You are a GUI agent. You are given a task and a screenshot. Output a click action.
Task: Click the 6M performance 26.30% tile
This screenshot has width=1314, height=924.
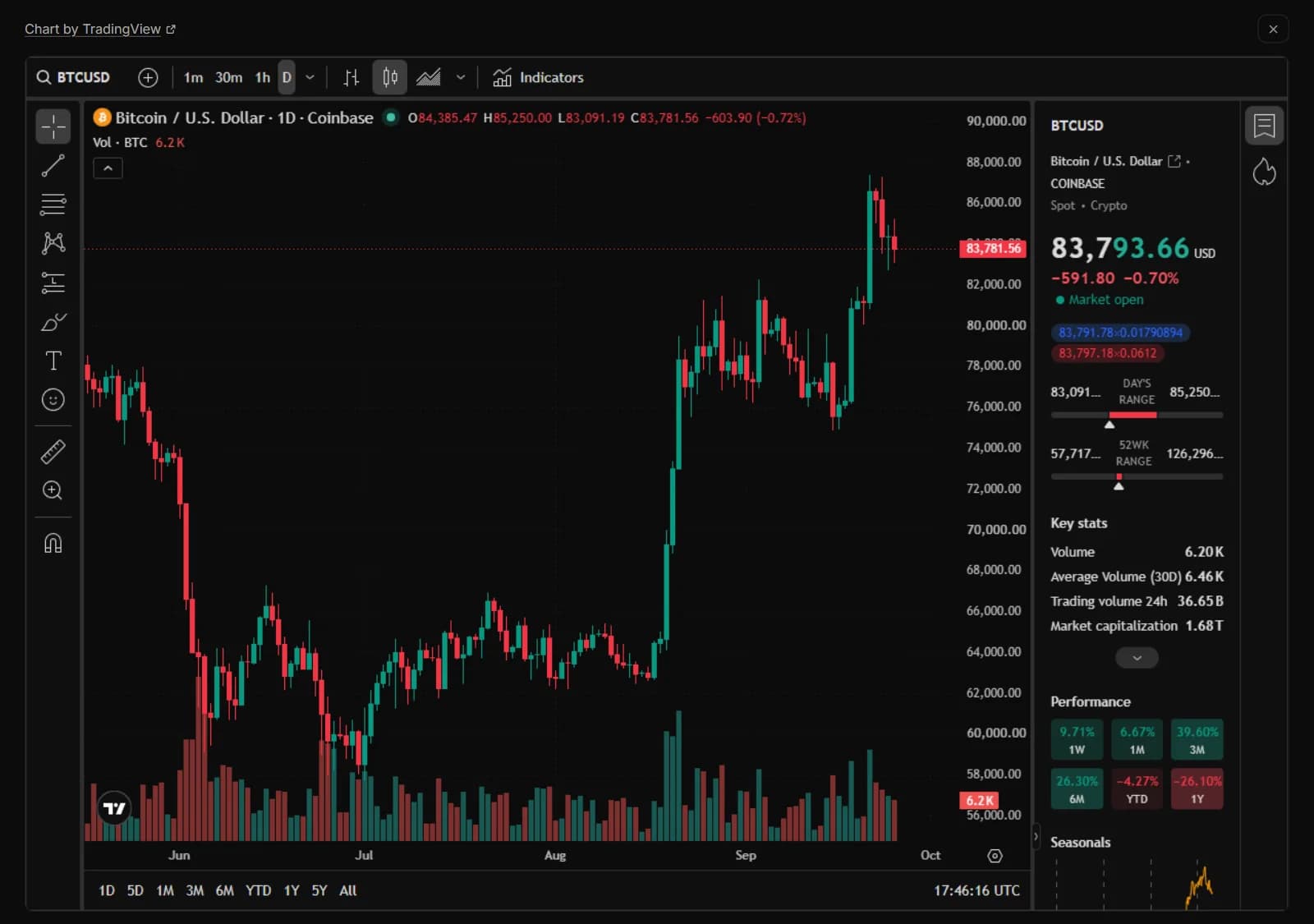1077,789
